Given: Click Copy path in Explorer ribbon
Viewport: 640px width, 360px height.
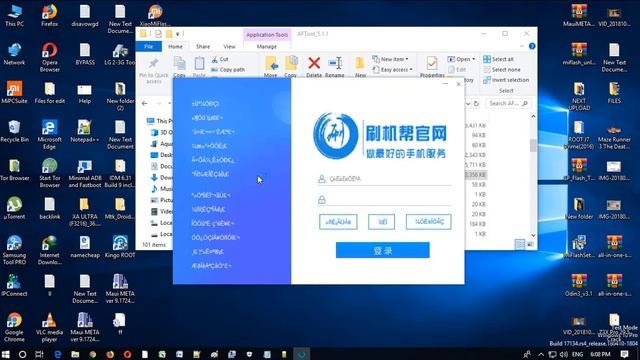Looking at the screenshot, I should pos(228,70).
